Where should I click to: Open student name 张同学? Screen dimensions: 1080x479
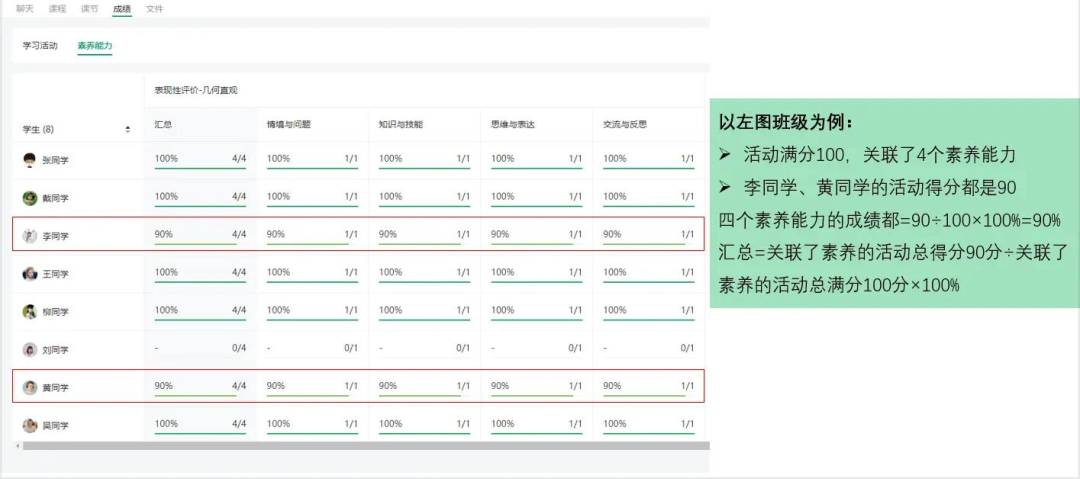[56, 160]
